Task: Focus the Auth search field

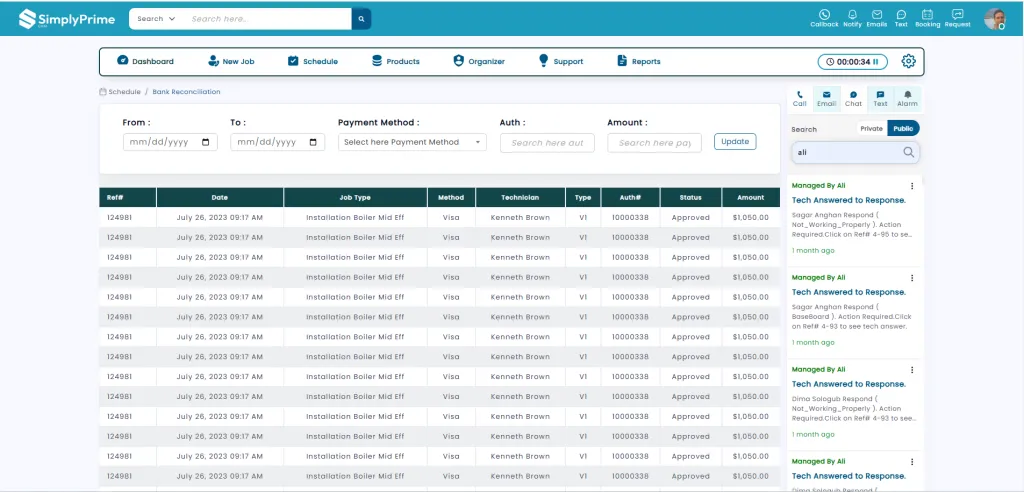Action: (547, 143)
